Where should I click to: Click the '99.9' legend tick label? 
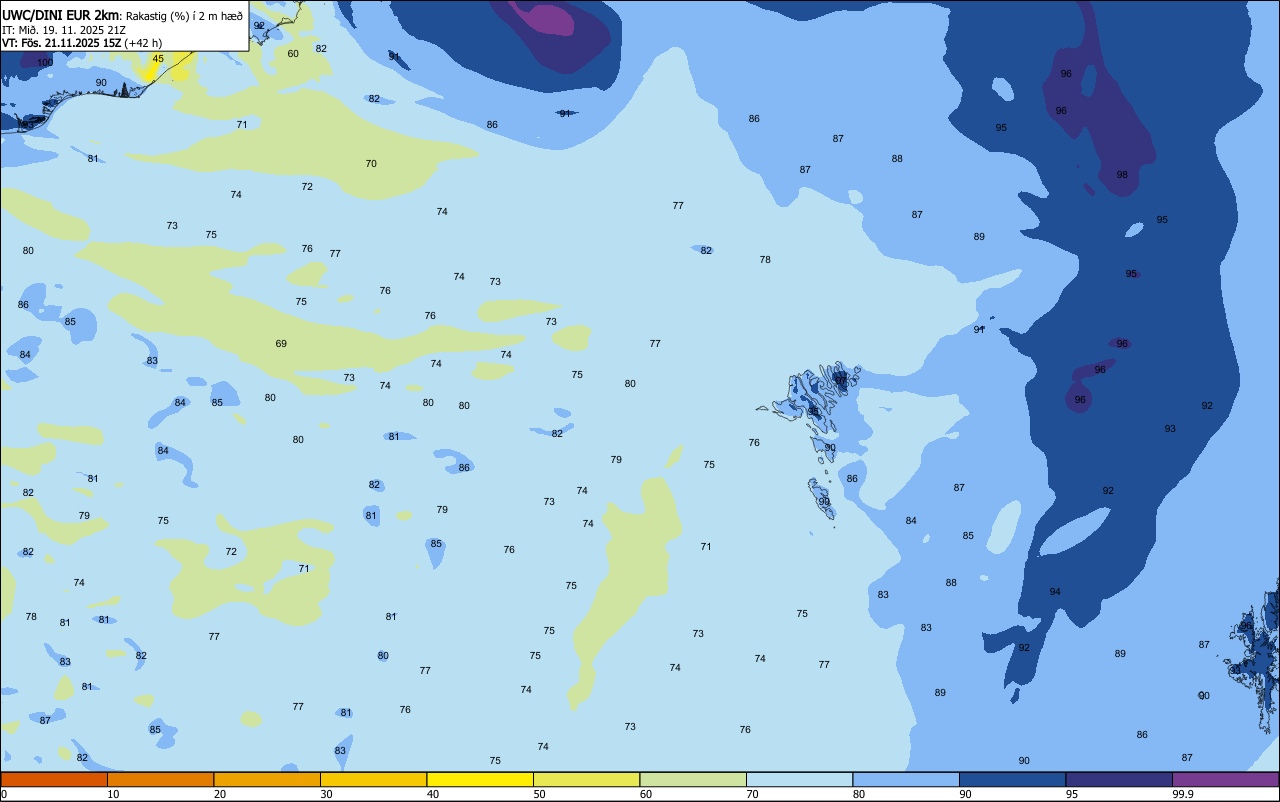tap(1183, 794)
